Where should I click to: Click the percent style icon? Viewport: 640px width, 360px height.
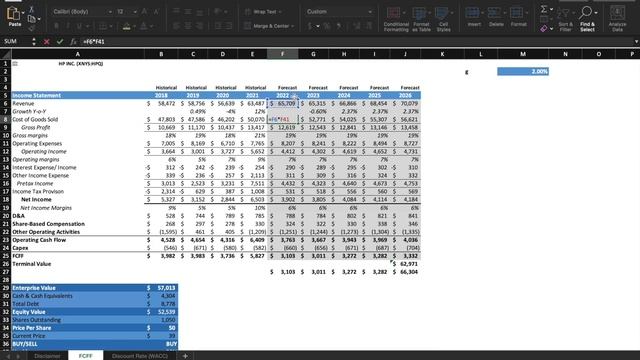coord(327,26)
